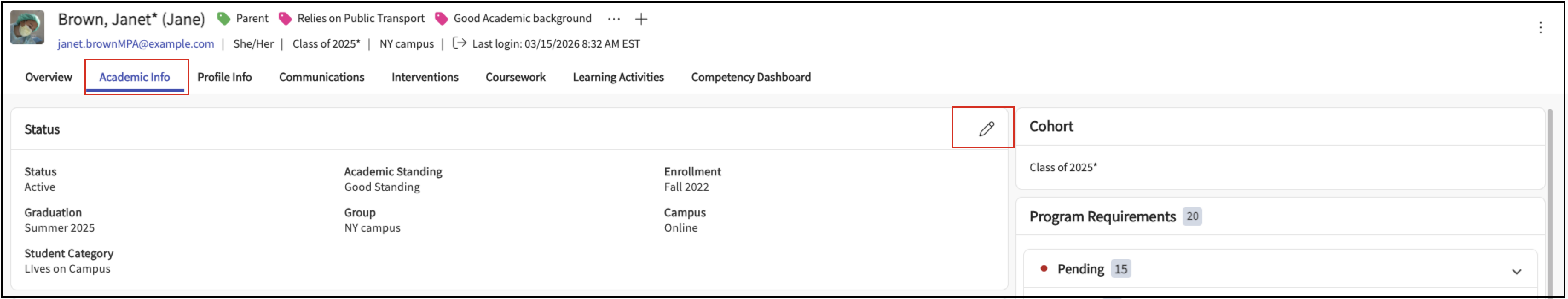Click the last login arrow icon
This screenshot has width=1568, height=299.
click(460, 43)
